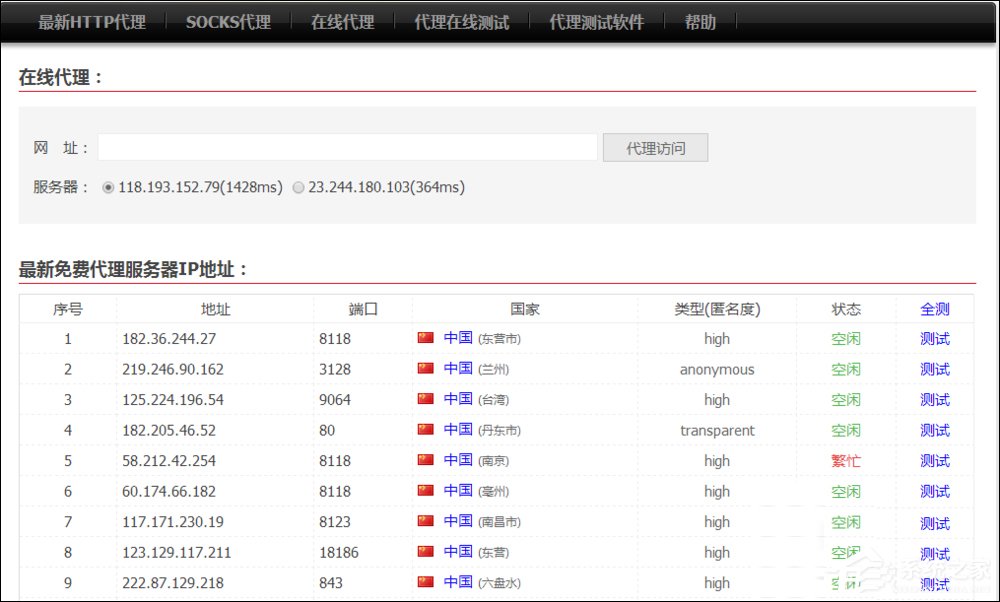Click 中国 link in 六盘水 row
The height and width of the screenshot is (602, 1000).
click(458, 582)
